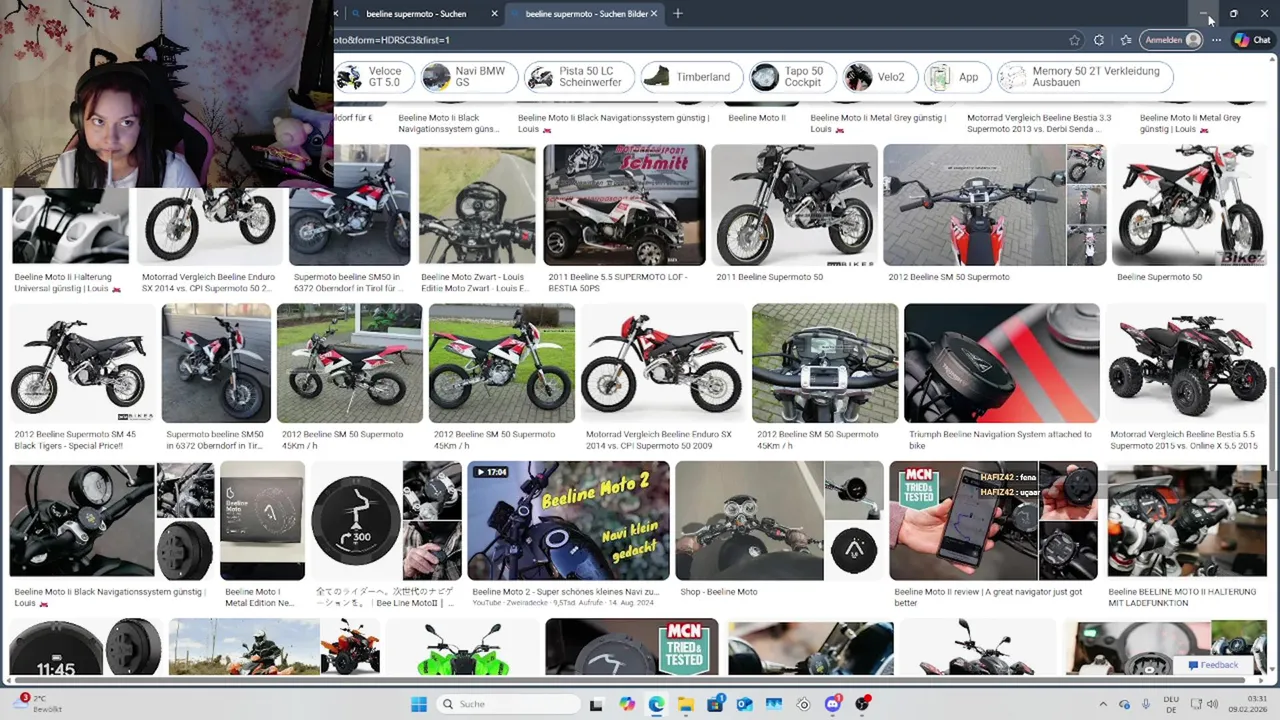Image resolution: width=1280 pixels, height=720 pixels.
Task: Close the 'beeline supermoto - Suchen Bilder' tab
Action: pos(654,13)
